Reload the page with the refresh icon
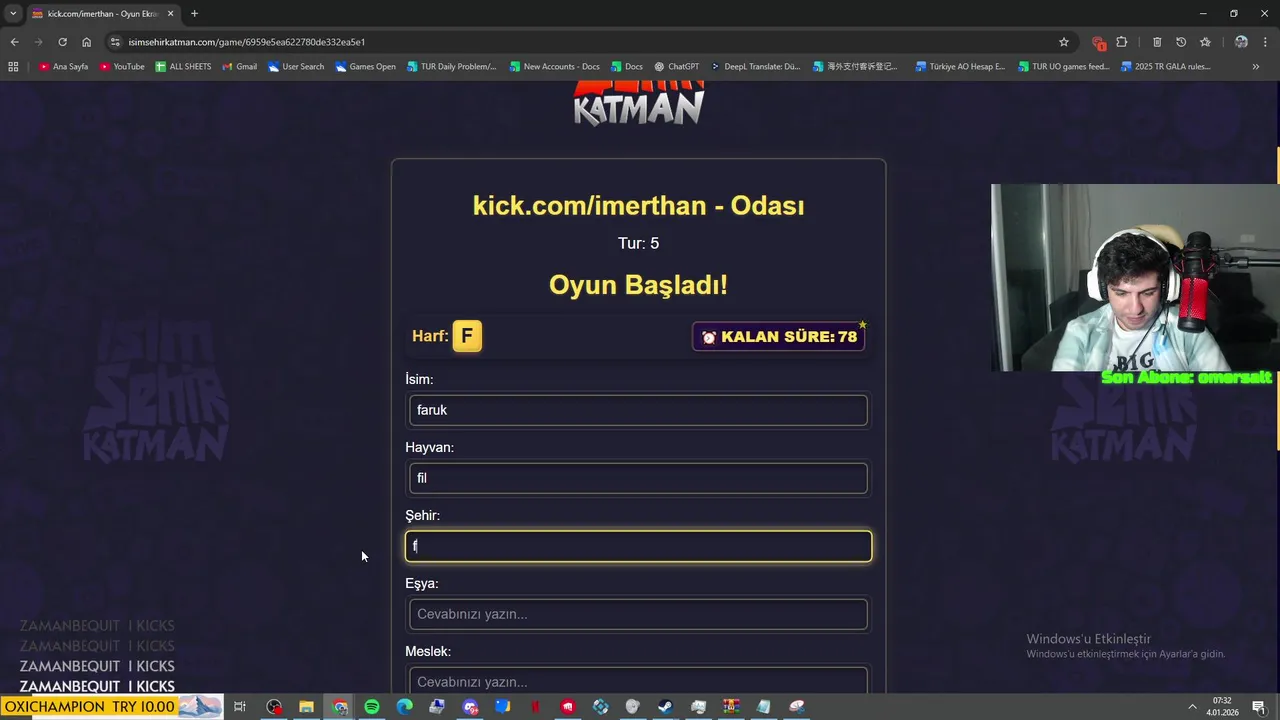Viewport: 1280px width, 720px height. (x=62, y=42)
